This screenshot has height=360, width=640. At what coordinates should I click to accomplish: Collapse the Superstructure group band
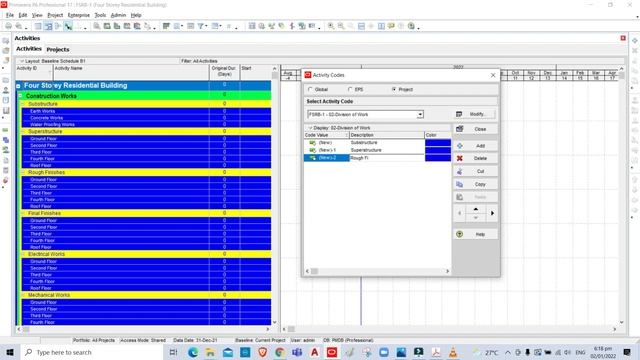[23, 131]
